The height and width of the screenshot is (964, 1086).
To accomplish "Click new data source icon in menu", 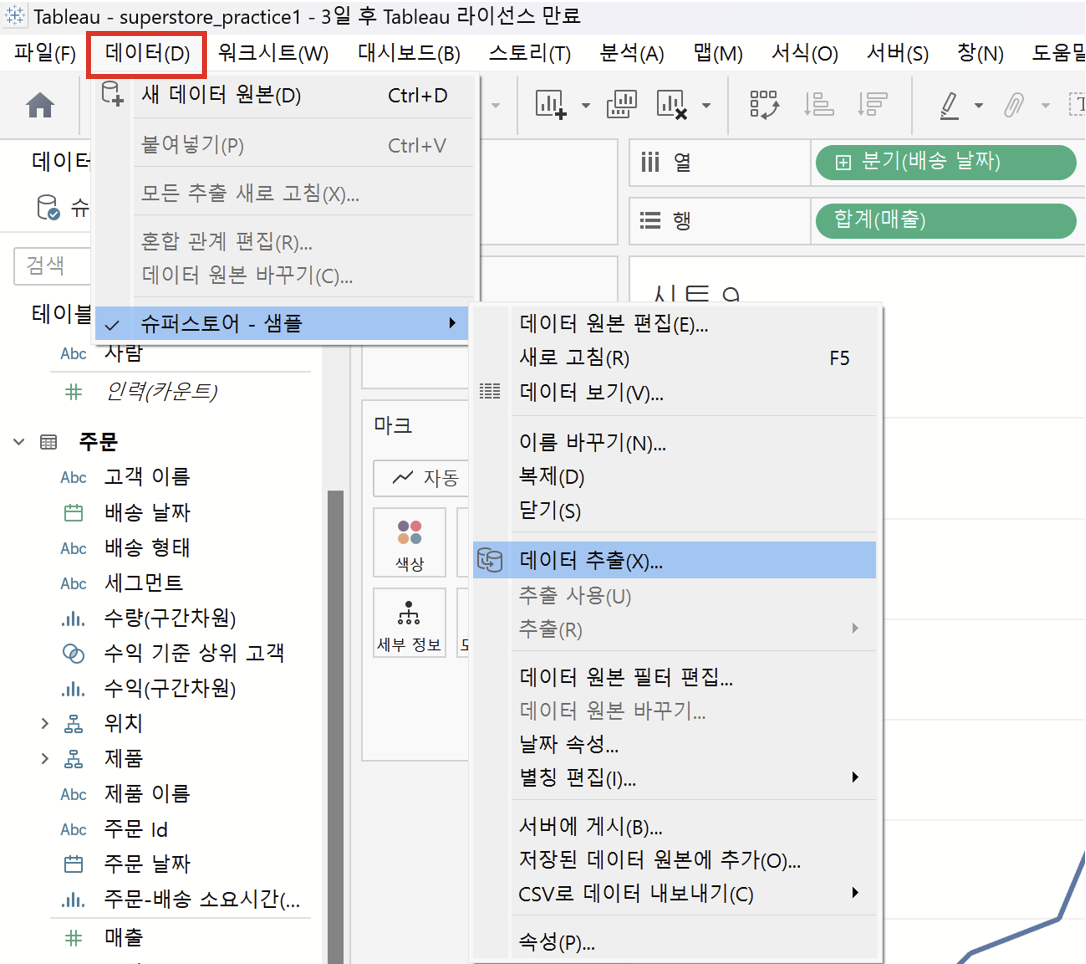I will pos(112,94).
